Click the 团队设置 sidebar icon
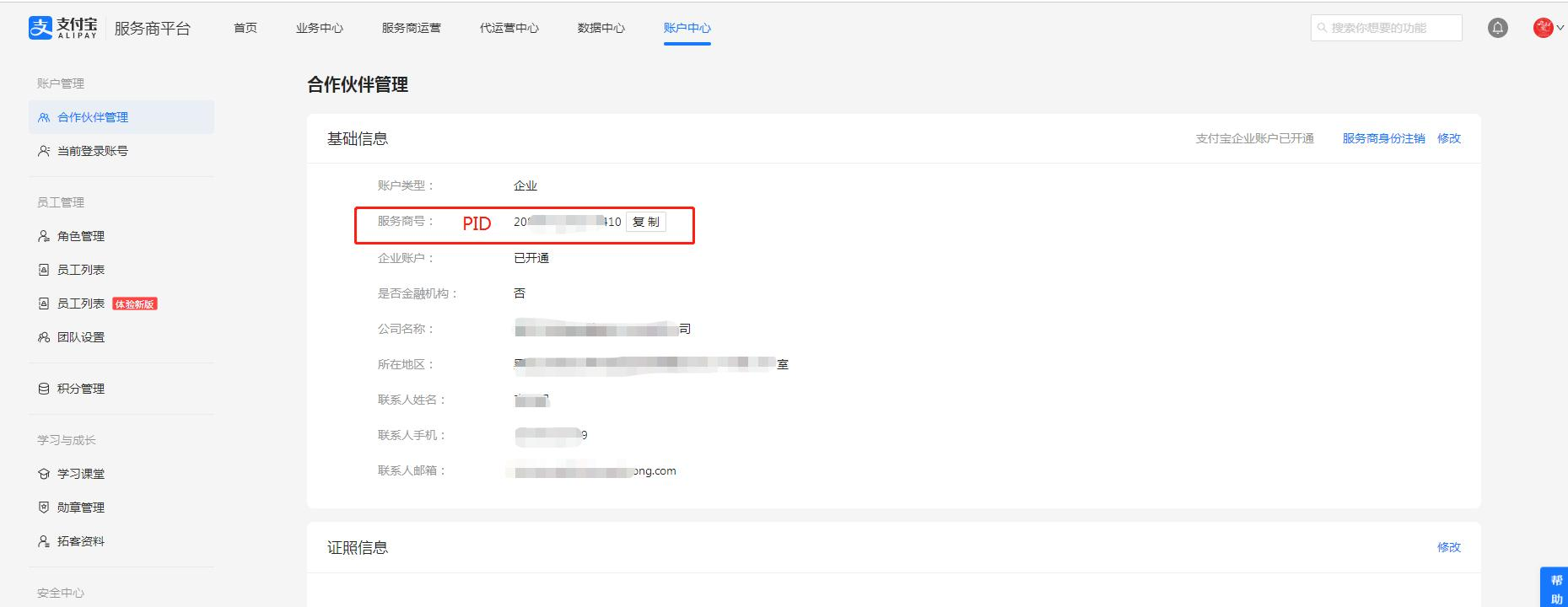 pos(44,337)
